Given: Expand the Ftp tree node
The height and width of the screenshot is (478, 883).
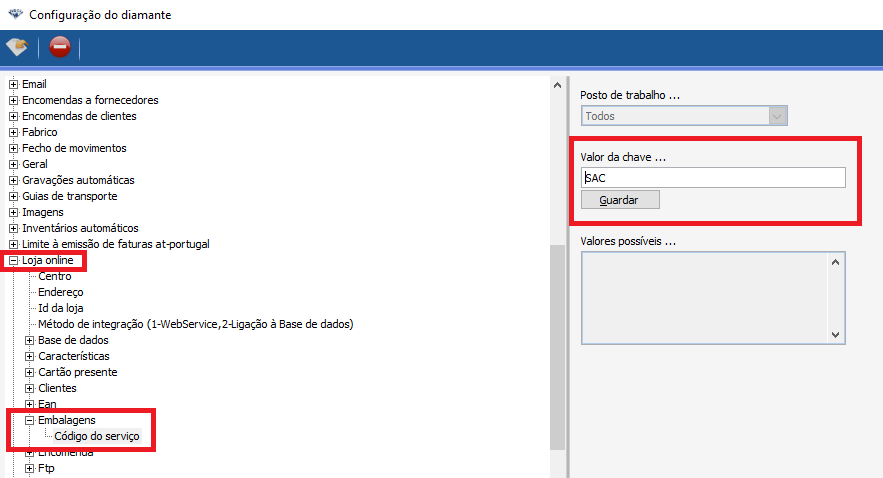Looking at the screenshot, I should 29,468.
